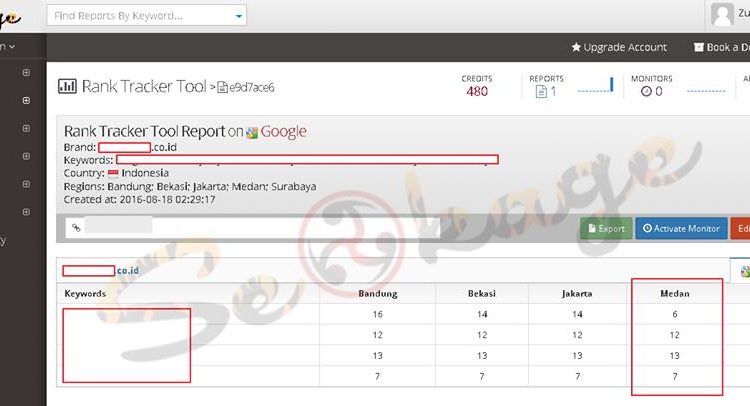Click the Monitors clock icon
This screenshot has width=750, height=406.
[x=645, y=92]
